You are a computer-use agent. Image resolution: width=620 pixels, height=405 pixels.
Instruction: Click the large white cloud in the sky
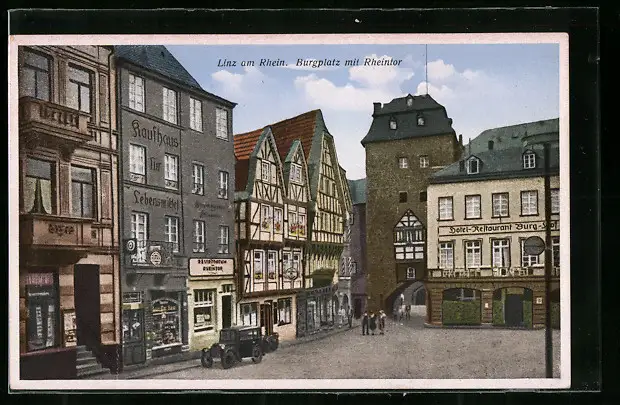[x=350, y=90]
